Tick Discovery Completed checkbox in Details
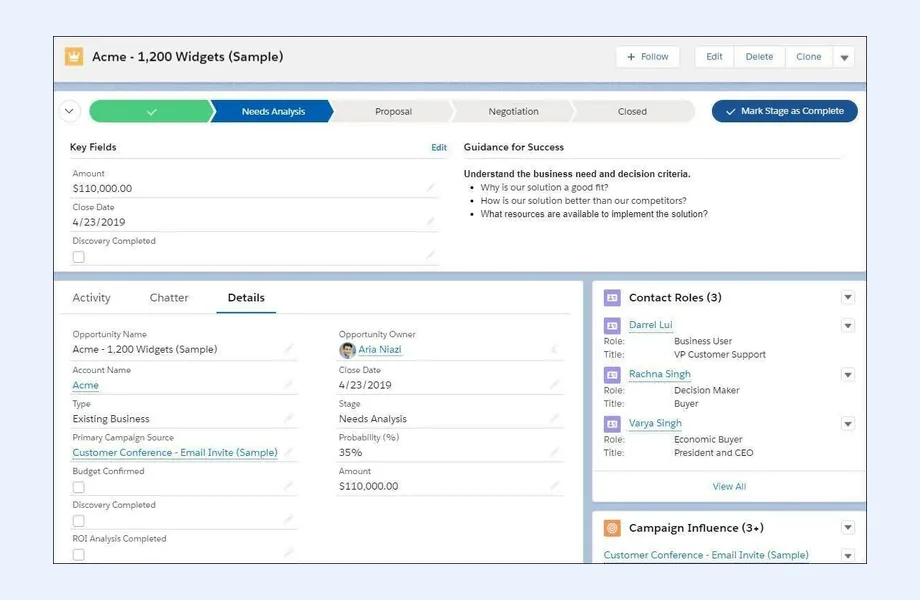 [x=79, y=521]
